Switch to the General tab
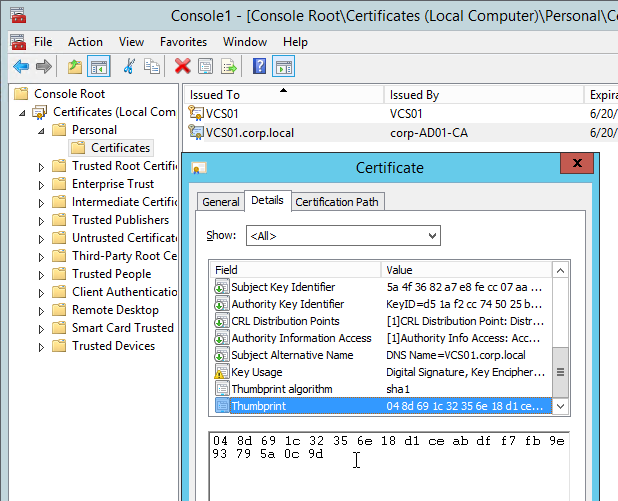Screen dimensions: 618x501 tap(221, 202)
